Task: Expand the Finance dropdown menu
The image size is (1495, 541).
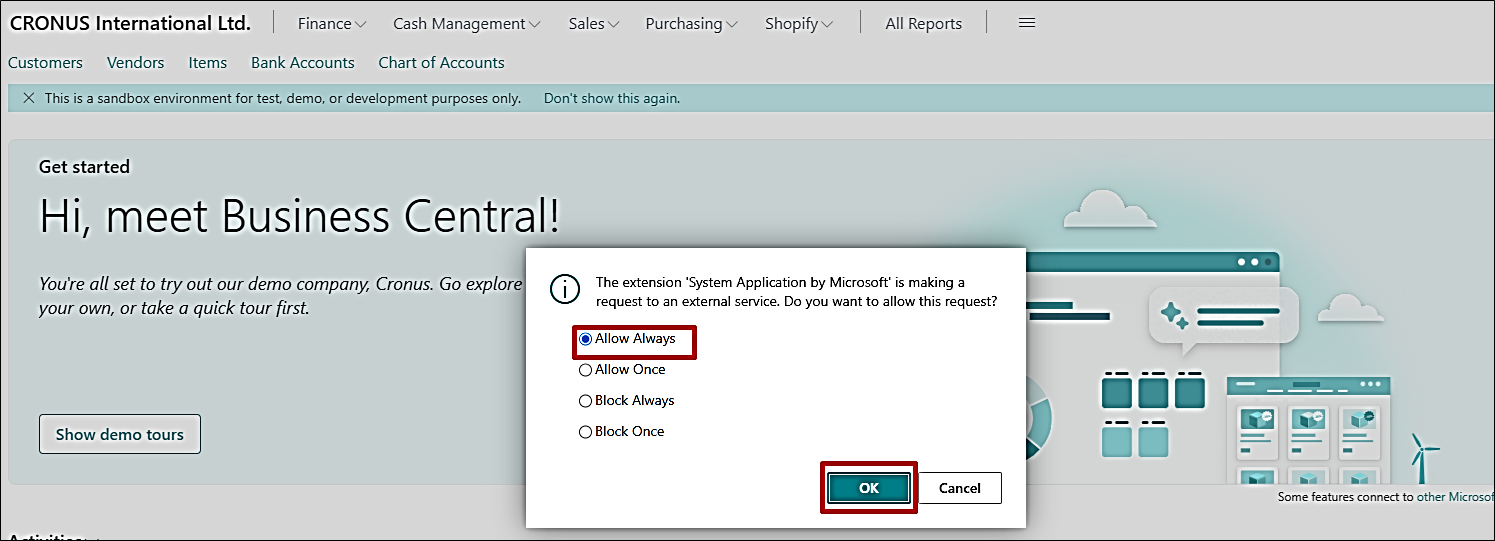Action: [331, 24]
